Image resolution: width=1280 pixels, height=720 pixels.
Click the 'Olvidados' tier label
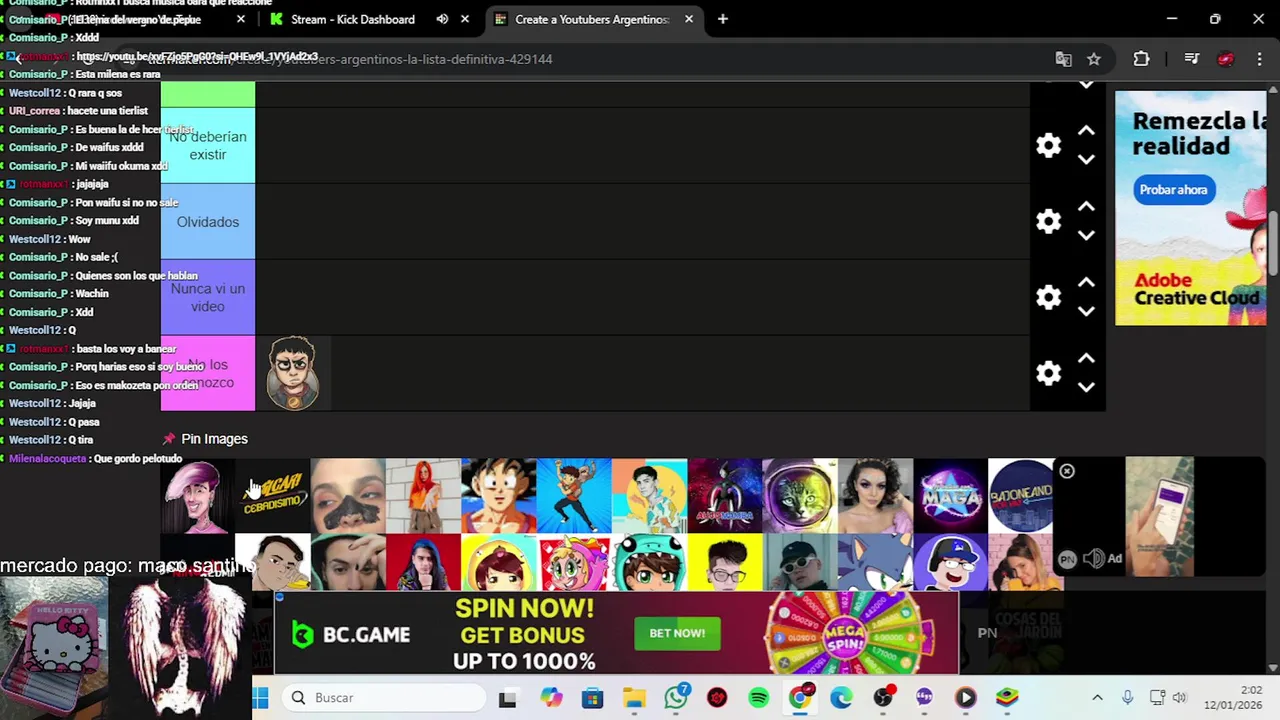point(208,222)
